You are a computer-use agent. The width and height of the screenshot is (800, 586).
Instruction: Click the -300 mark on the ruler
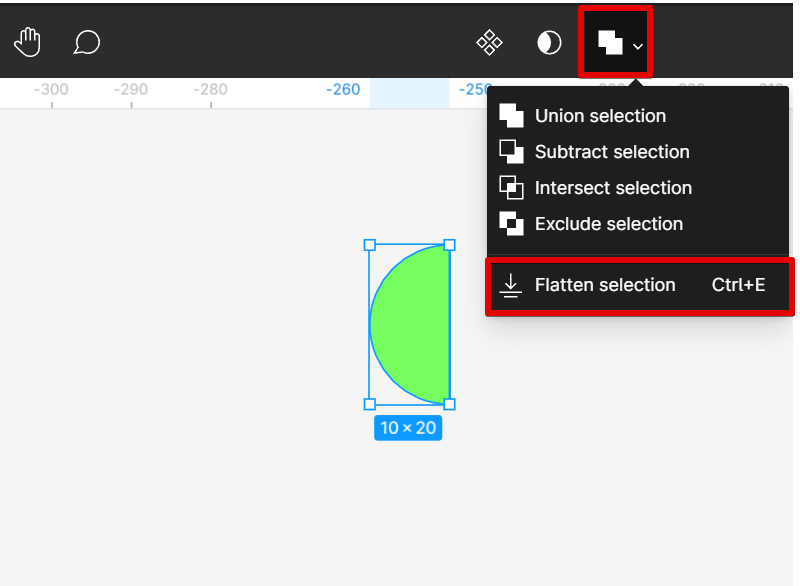51,90
